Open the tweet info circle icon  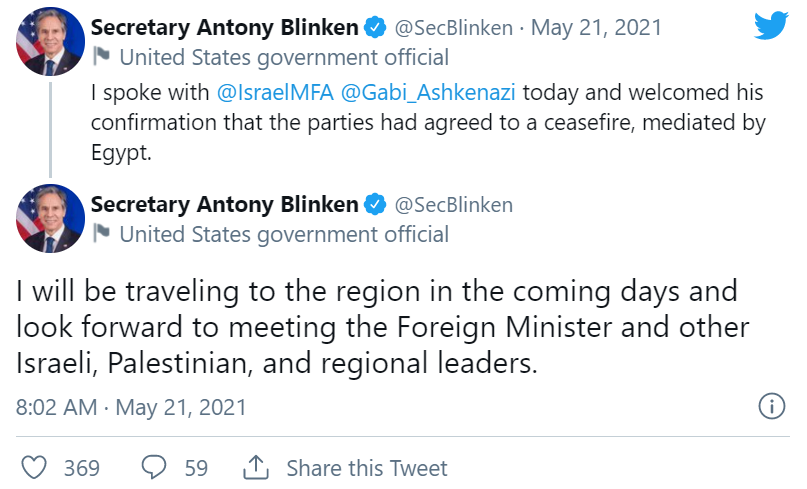(x=771, y=407)
